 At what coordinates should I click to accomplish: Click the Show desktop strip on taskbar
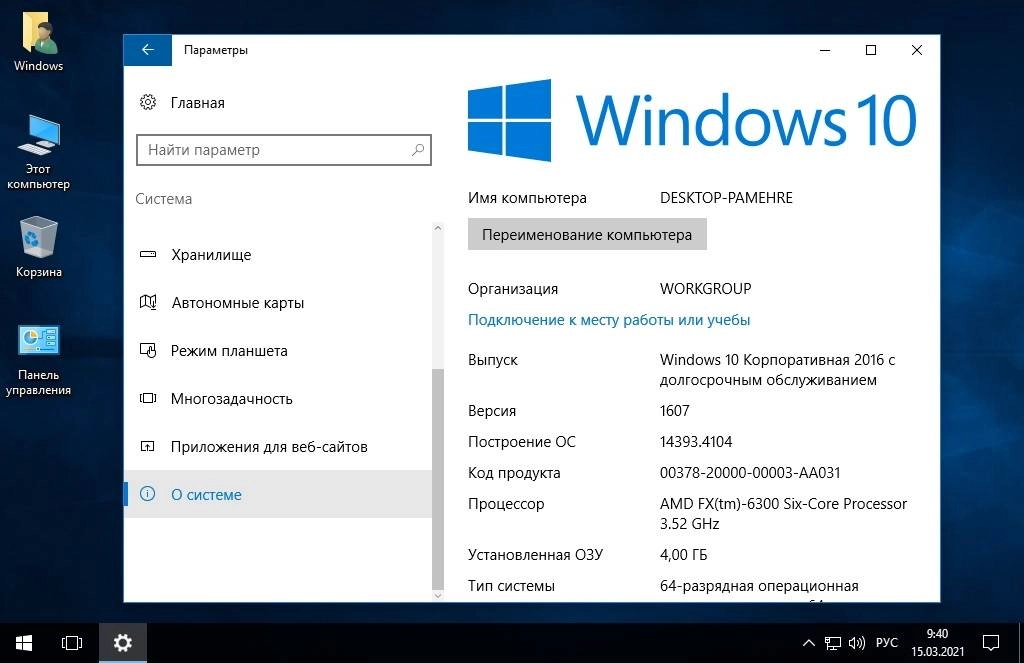point(1021,643)
